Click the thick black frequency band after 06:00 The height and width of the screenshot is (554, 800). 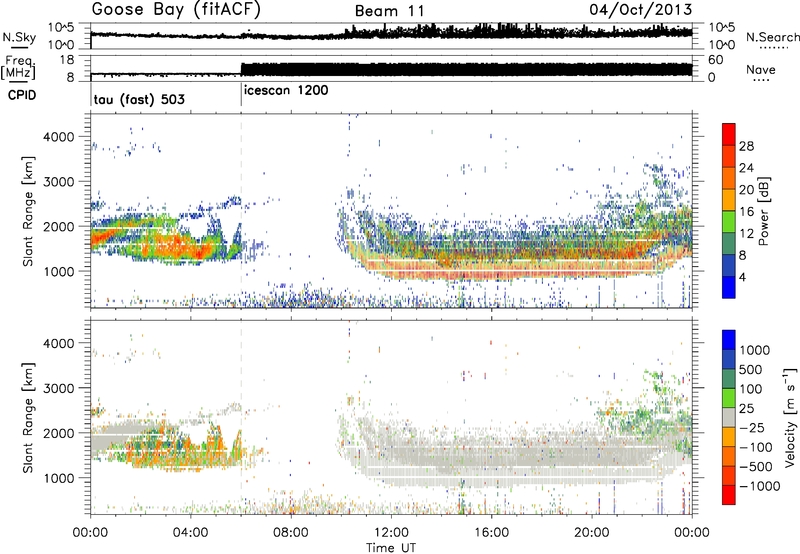pyautogui.click(x=466, y=70)
